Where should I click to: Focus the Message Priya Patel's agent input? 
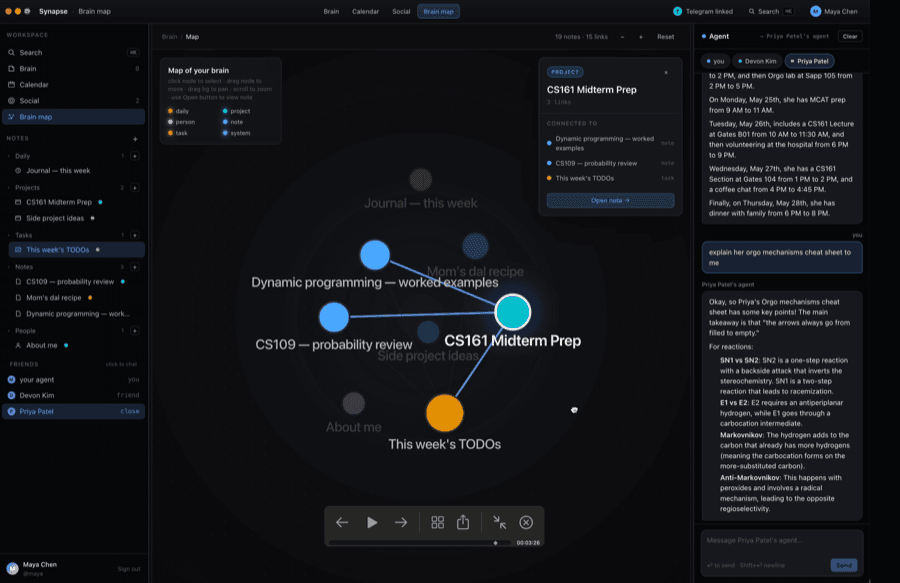[782, 541]
